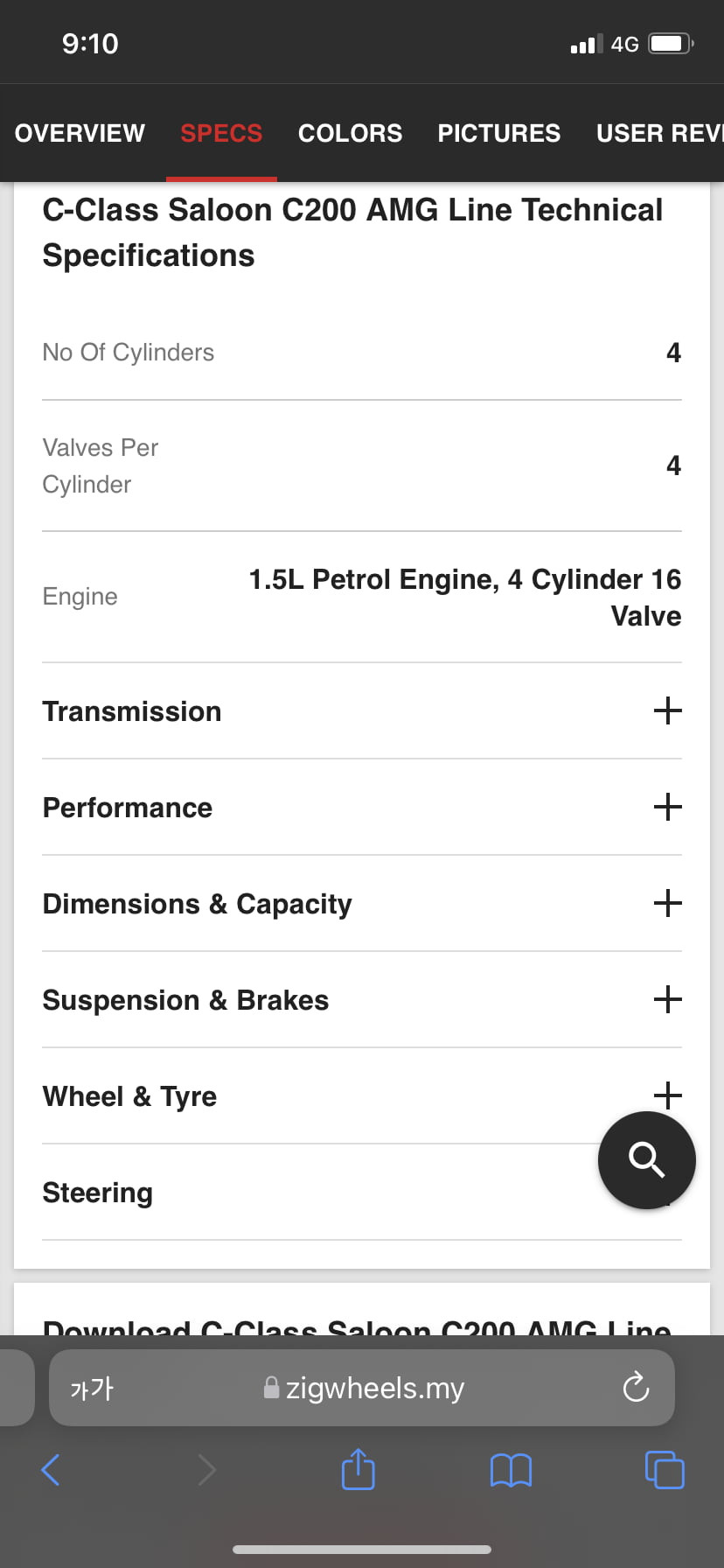724x1568 pixels.
Task: Open the Pictures tab
Action: click(x=499, y=133)
